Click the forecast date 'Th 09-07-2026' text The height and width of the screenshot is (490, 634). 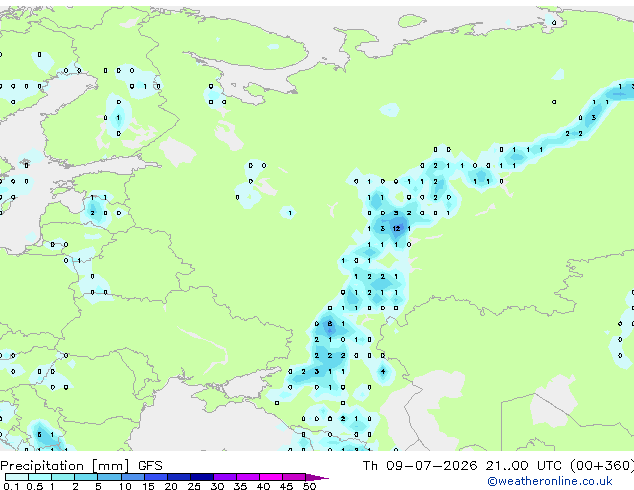coord(420,466)
